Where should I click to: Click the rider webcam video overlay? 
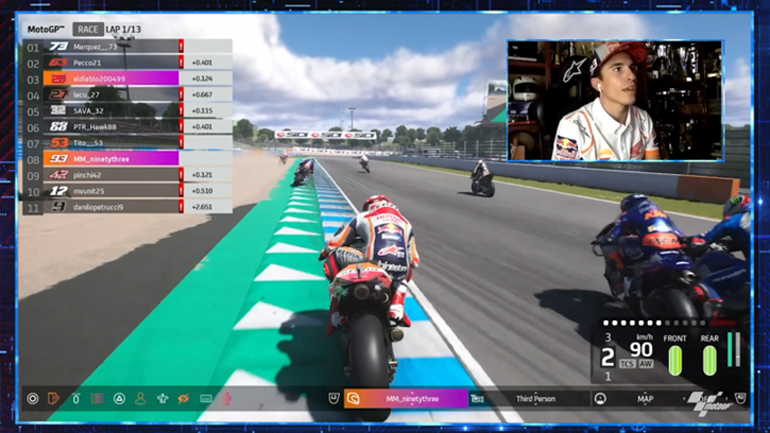614,100
